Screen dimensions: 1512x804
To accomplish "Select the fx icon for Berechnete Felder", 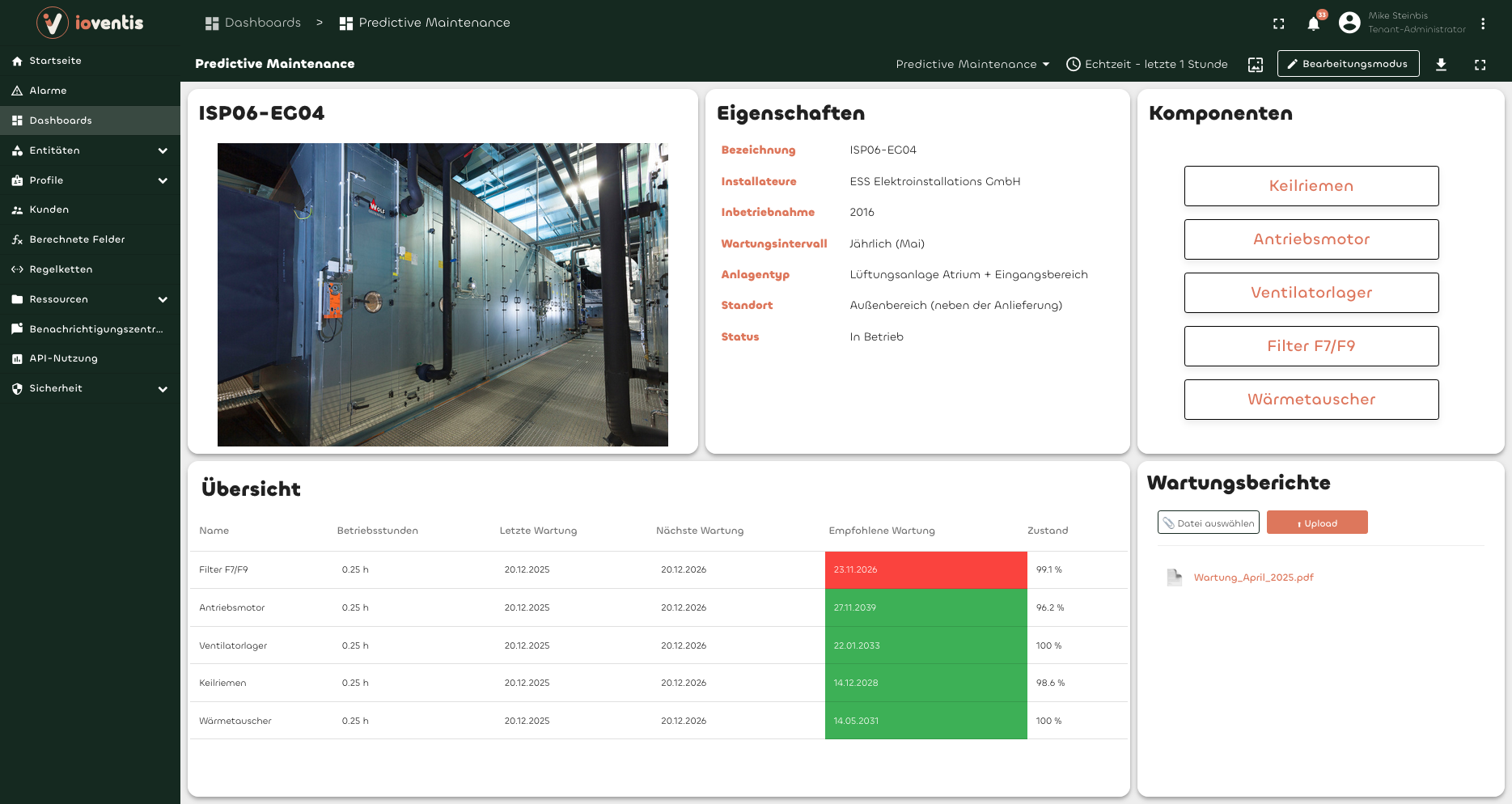I will (16, 239).
